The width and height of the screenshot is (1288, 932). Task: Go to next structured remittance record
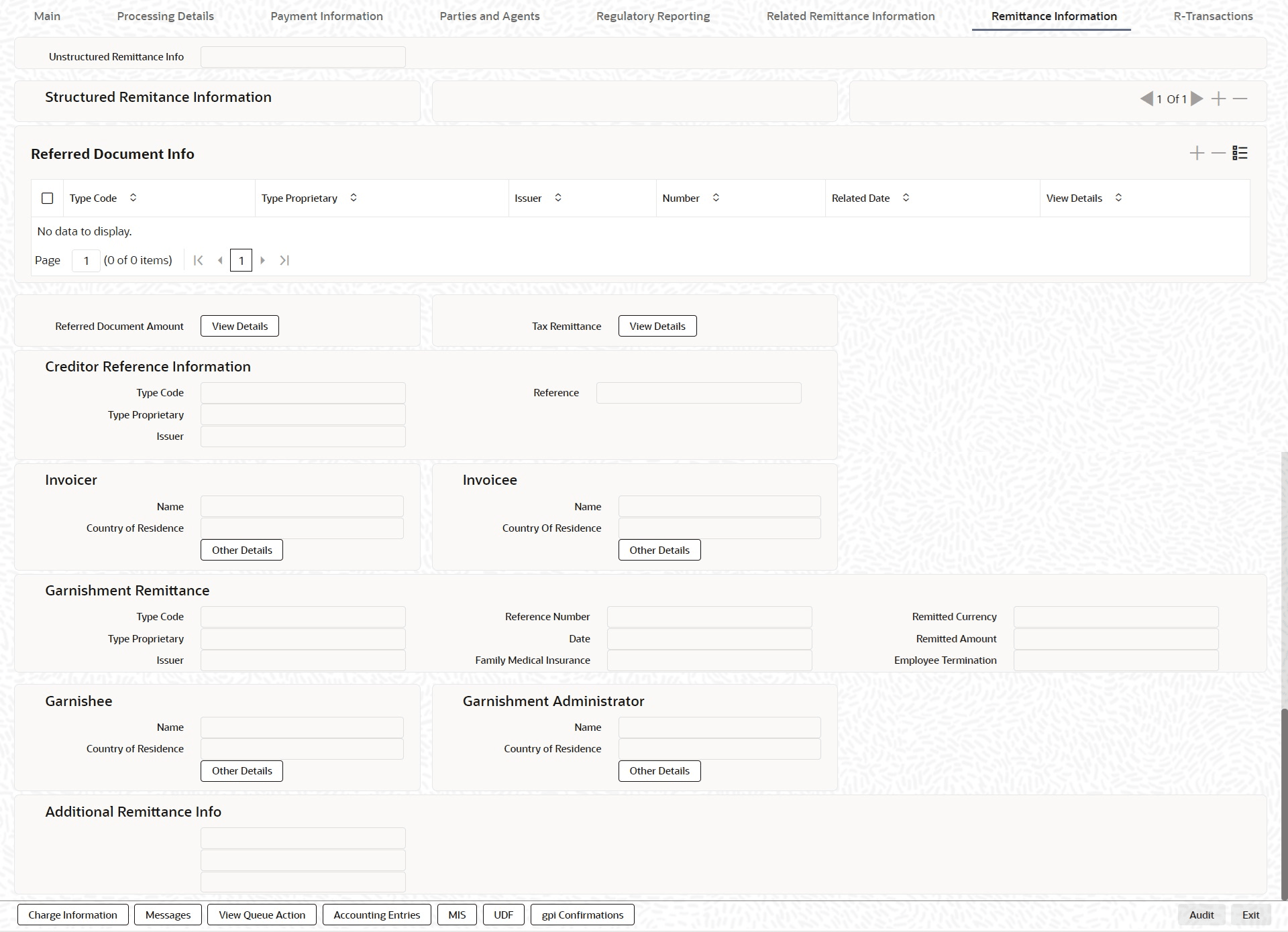1197,99
